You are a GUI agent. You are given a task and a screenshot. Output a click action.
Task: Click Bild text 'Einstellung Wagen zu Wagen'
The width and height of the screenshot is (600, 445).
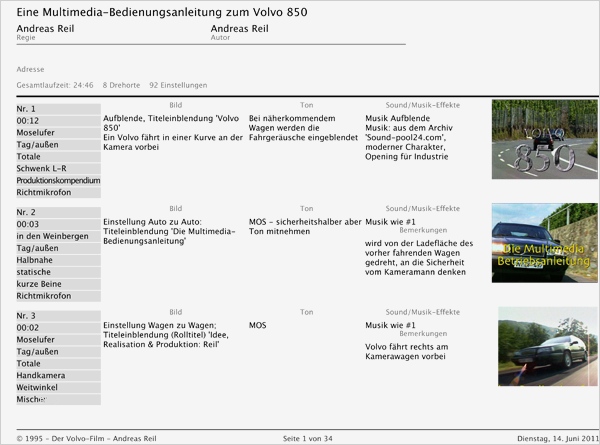160,325
